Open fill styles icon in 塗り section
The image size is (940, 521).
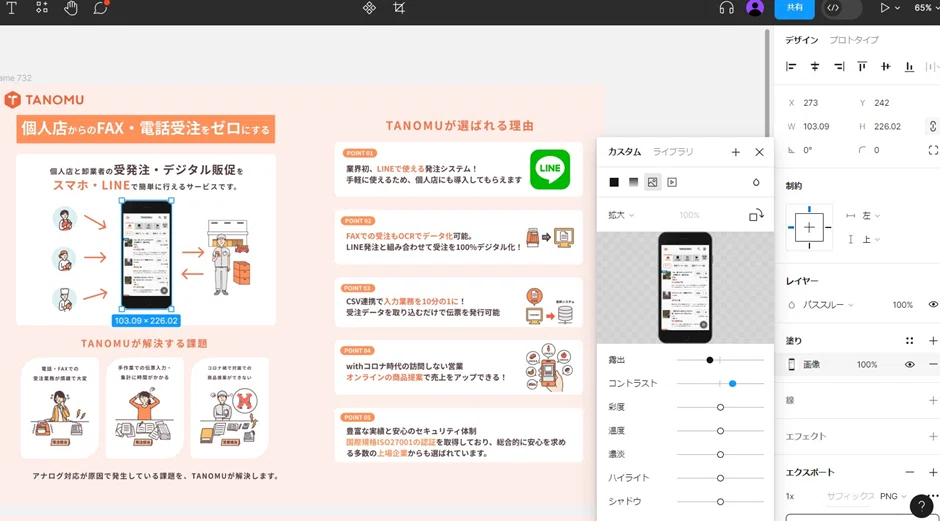pyautogui.click(x=909, y=341)
